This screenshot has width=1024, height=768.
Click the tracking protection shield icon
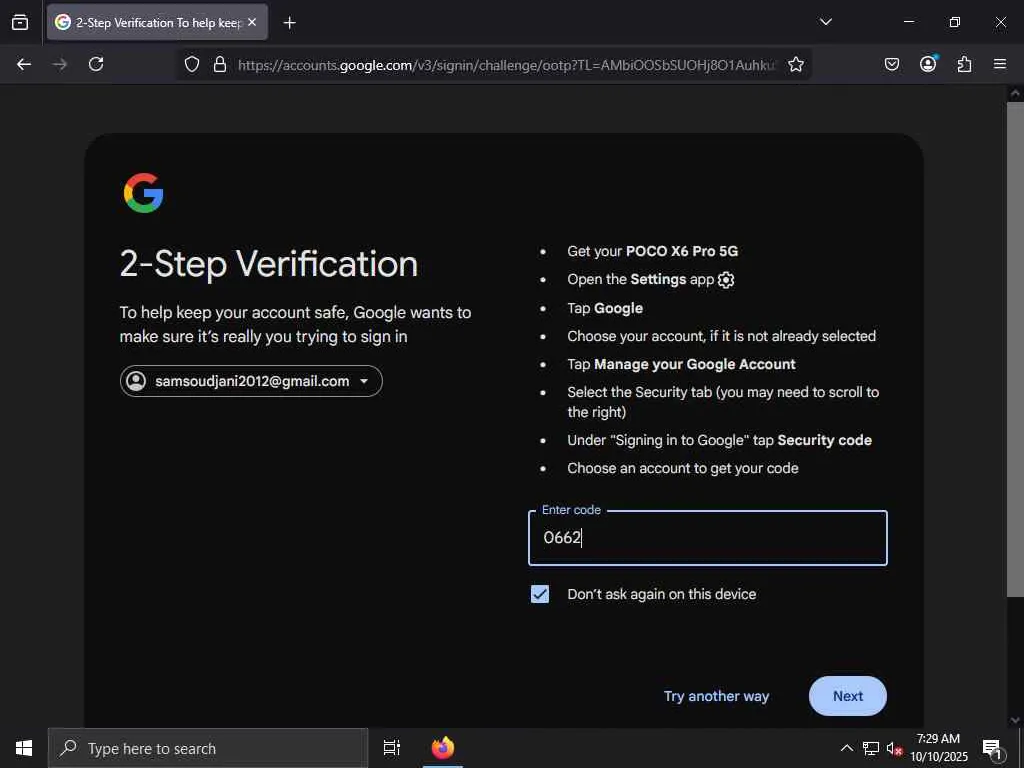click(x=192, y=64)
